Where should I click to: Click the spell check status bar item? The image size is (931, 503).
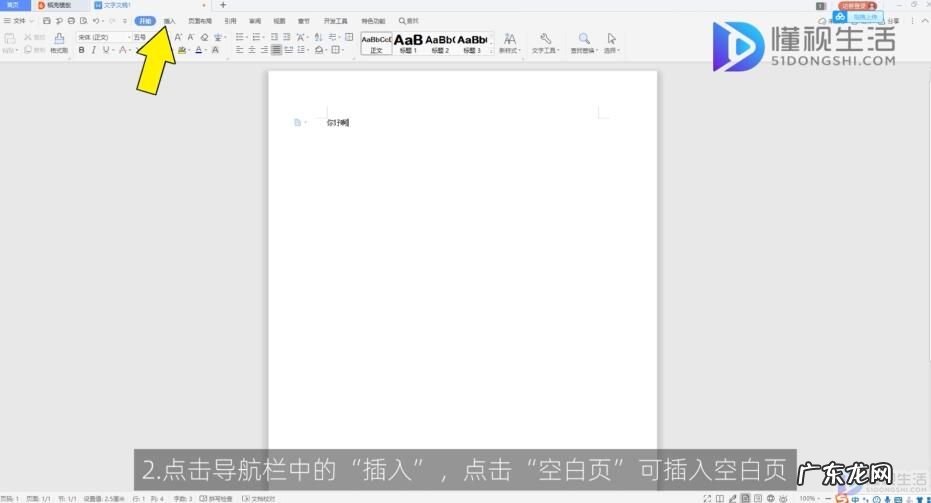[x=216, y=499]
